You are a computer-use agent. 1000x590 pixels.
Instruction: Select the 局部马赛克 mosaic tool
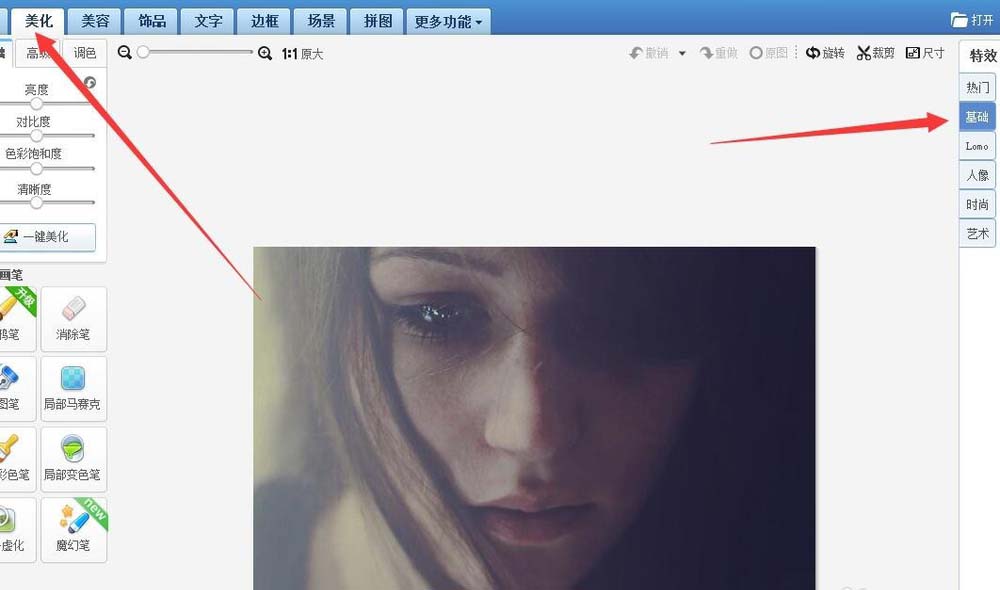pos(73,389)
